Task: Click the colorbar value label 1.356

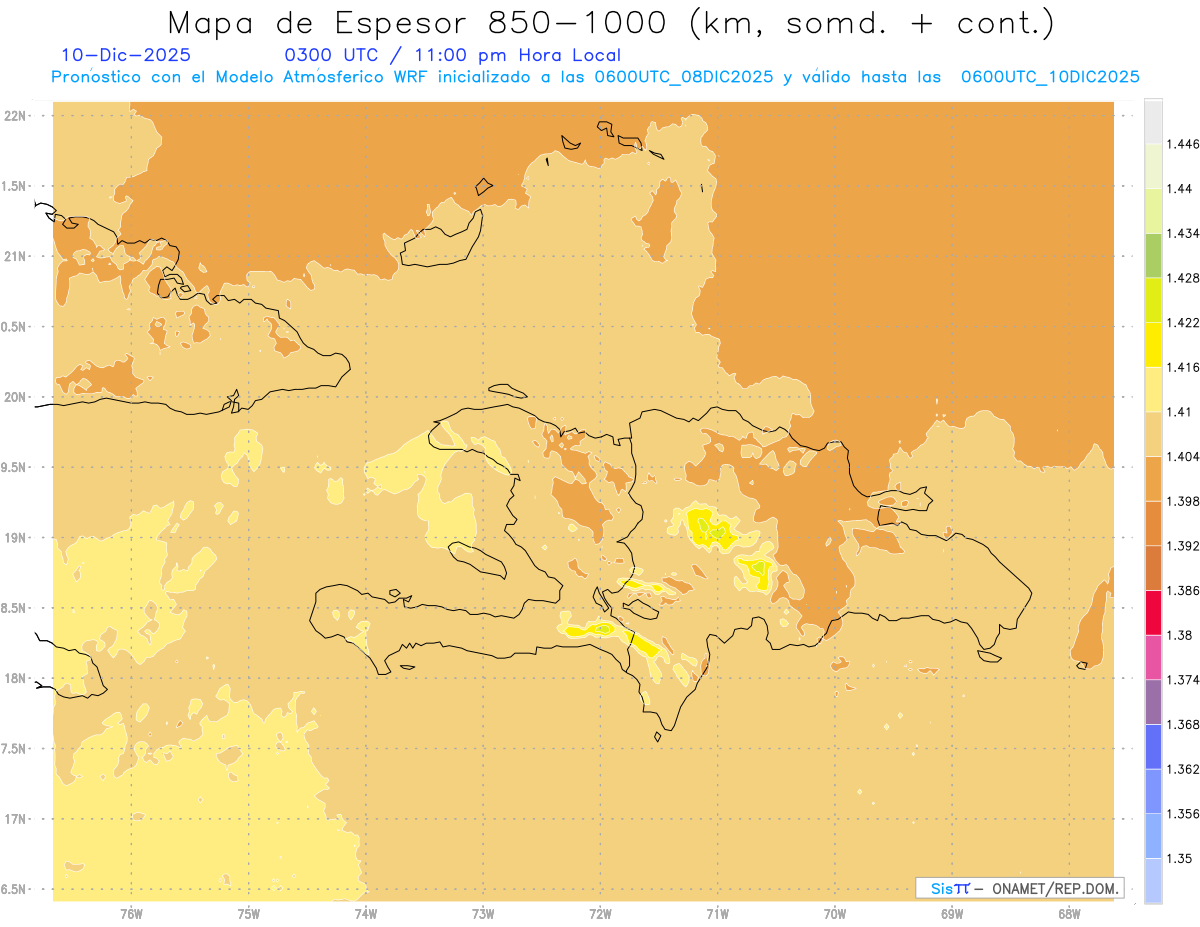Action: pos(1183,814)
